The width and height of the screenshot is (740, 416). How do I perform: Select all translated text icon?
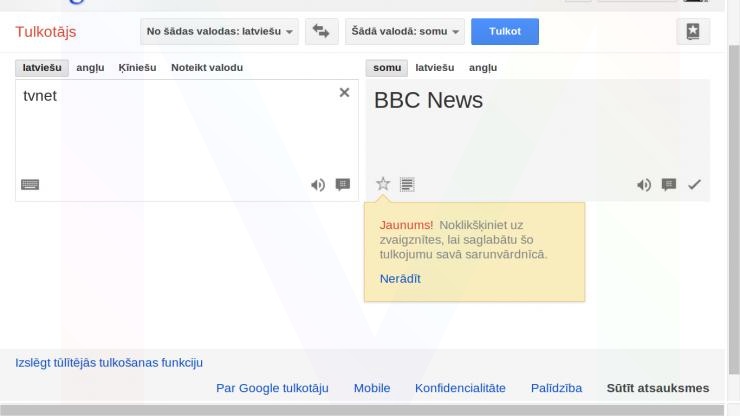coord(407,184)
